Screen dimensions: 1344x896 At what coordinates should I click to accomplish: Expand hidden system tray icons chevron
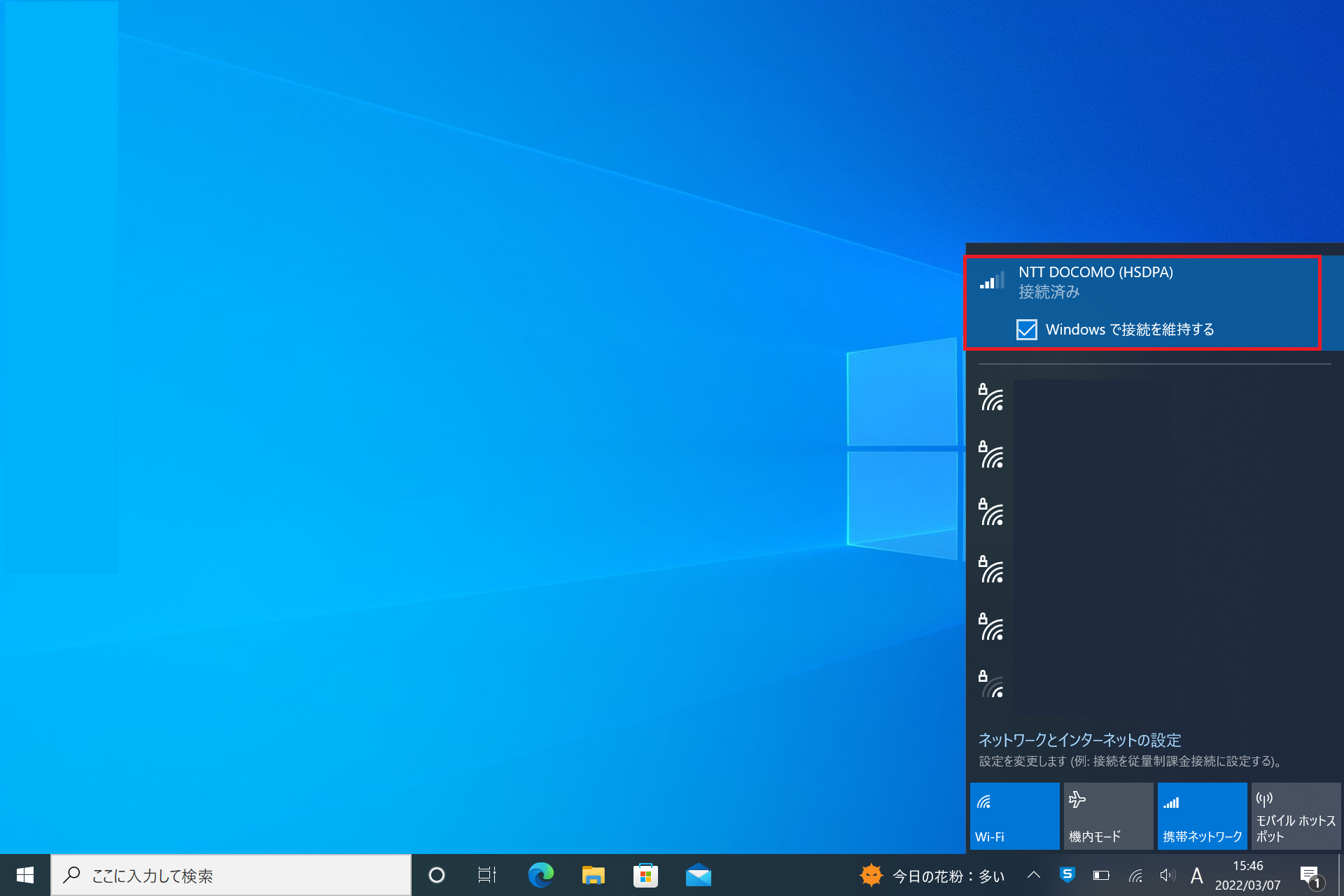point(1034,875)
